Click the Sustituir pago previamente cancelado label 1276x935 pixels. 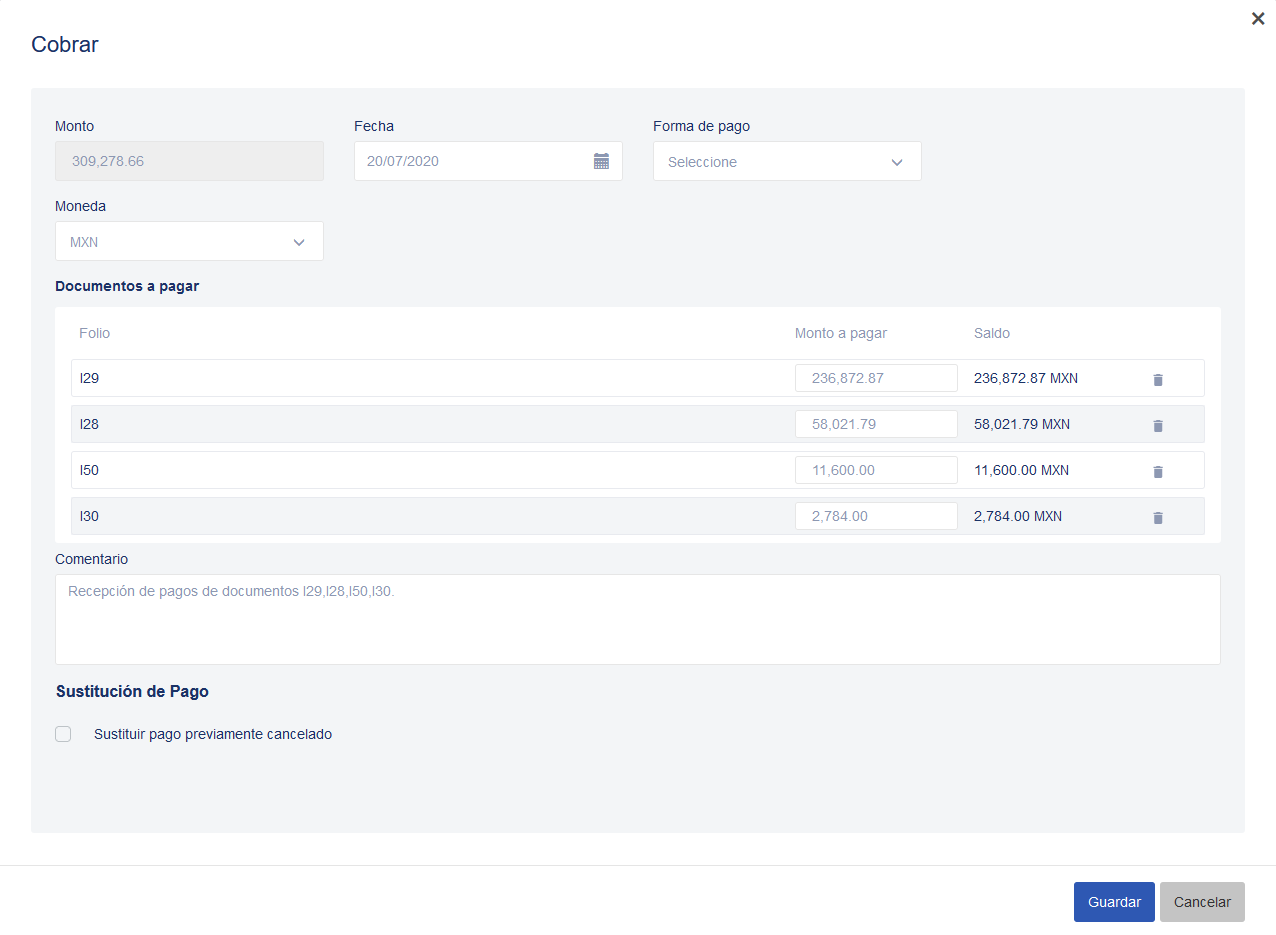(x=213, y=734)
